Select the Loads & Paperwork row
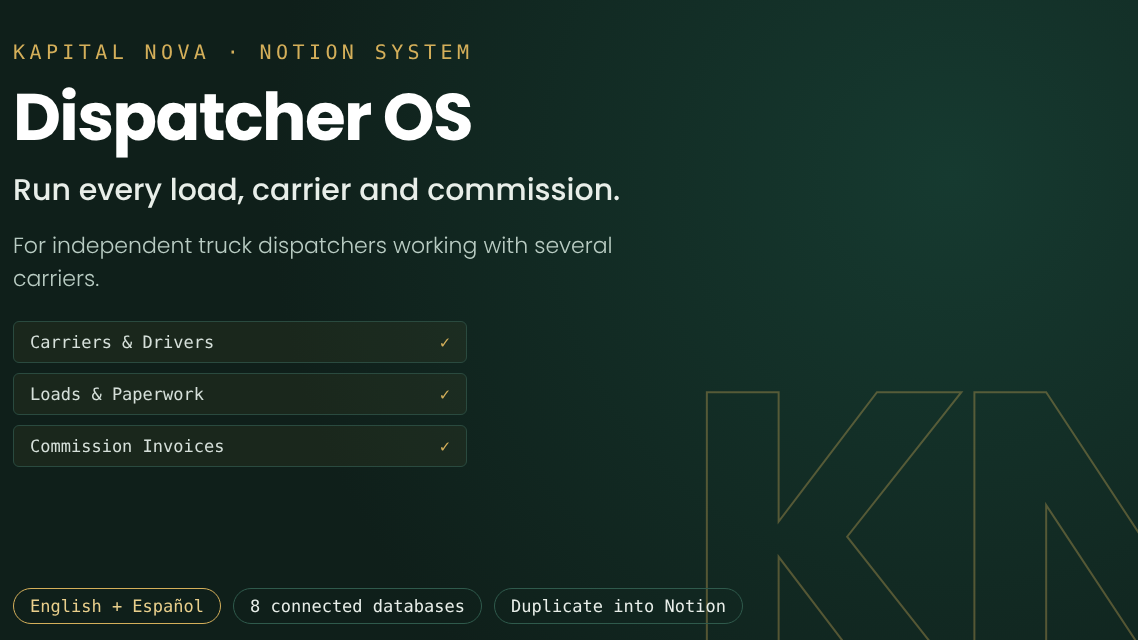The image size is (1138, 640). (x=240, y=394)
